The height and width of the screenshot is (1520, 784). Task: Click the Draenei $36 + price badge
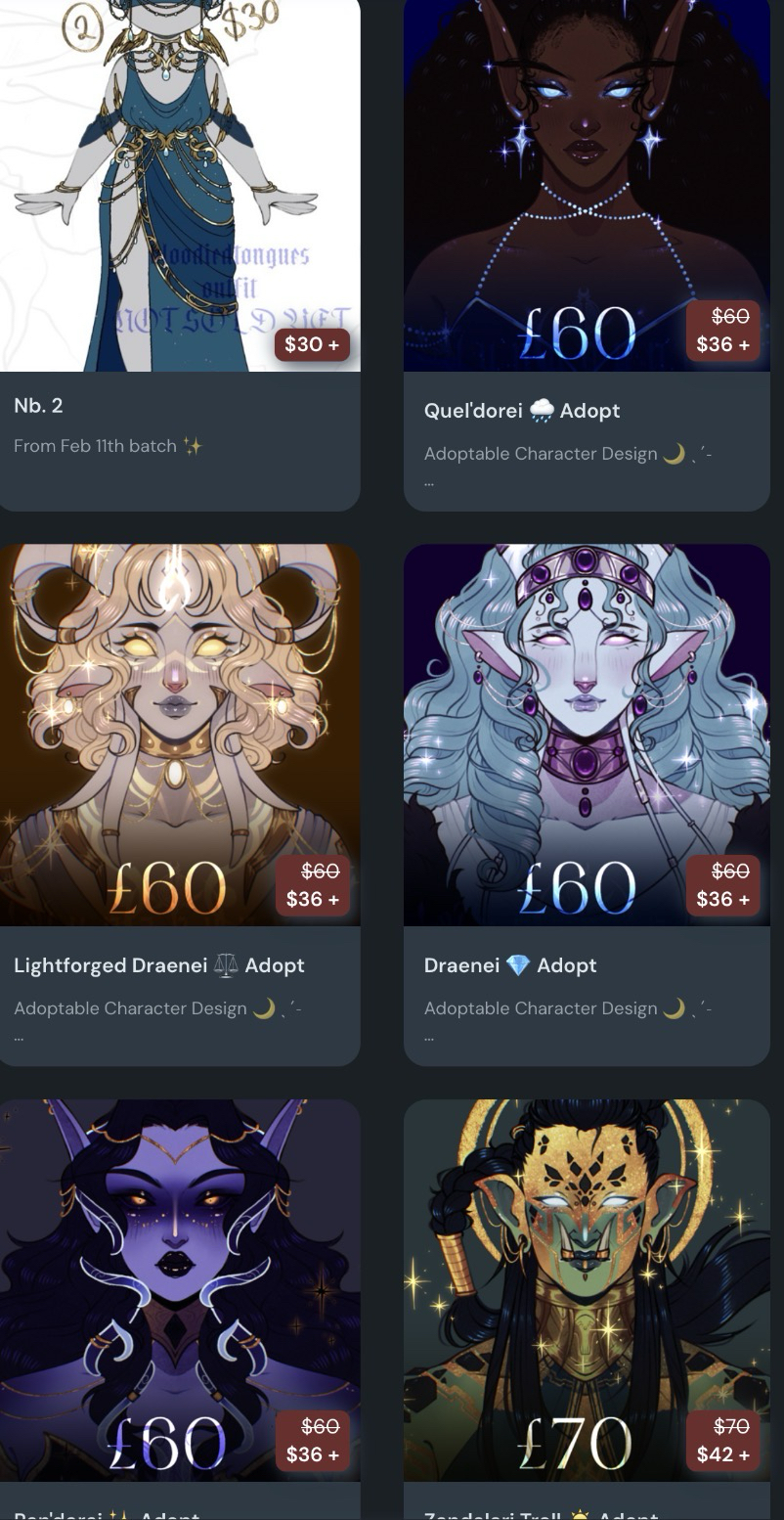[722, 885]
